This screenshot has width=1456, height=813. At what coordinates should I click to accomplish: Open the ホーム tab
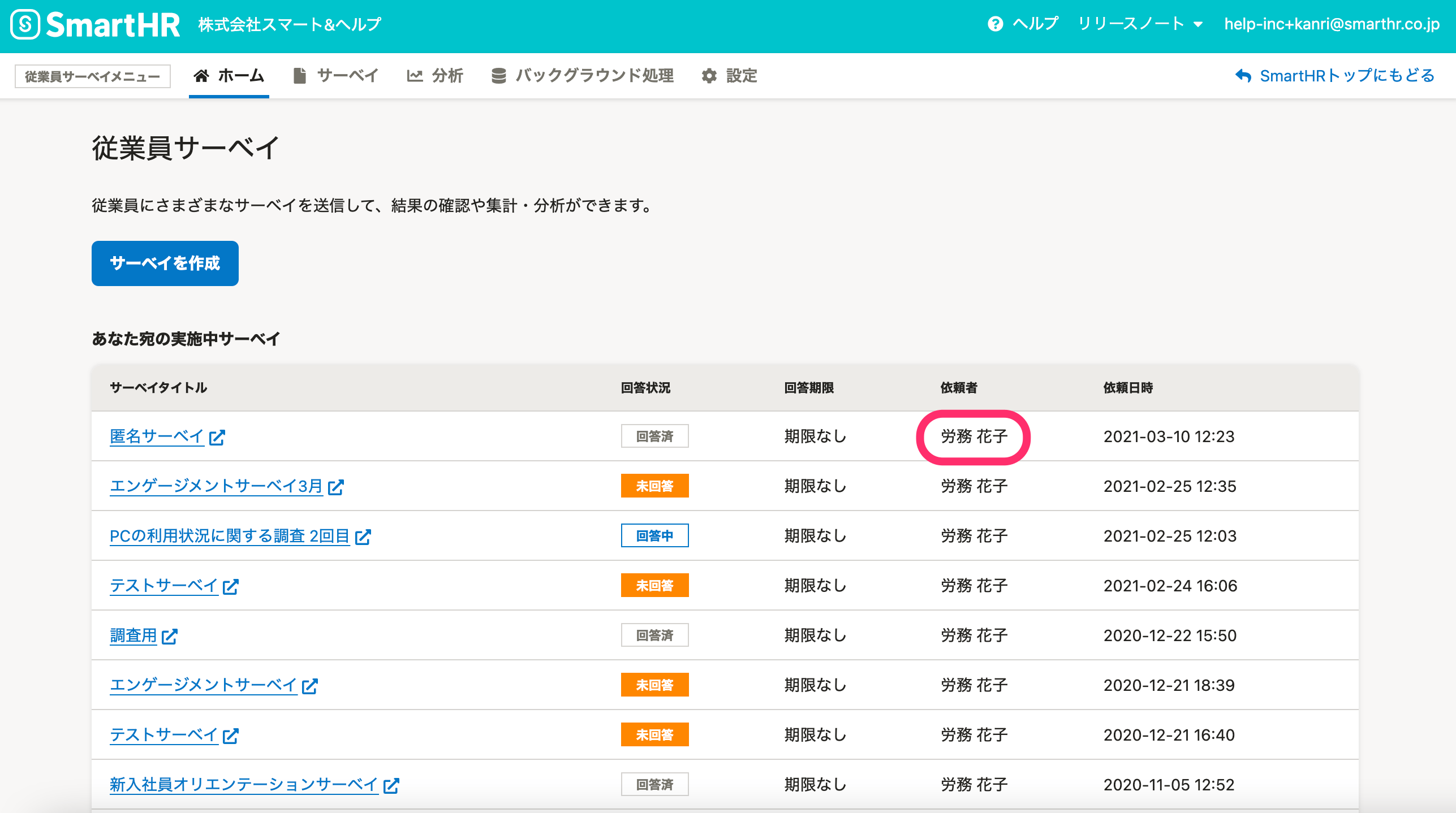coord(229,75)
